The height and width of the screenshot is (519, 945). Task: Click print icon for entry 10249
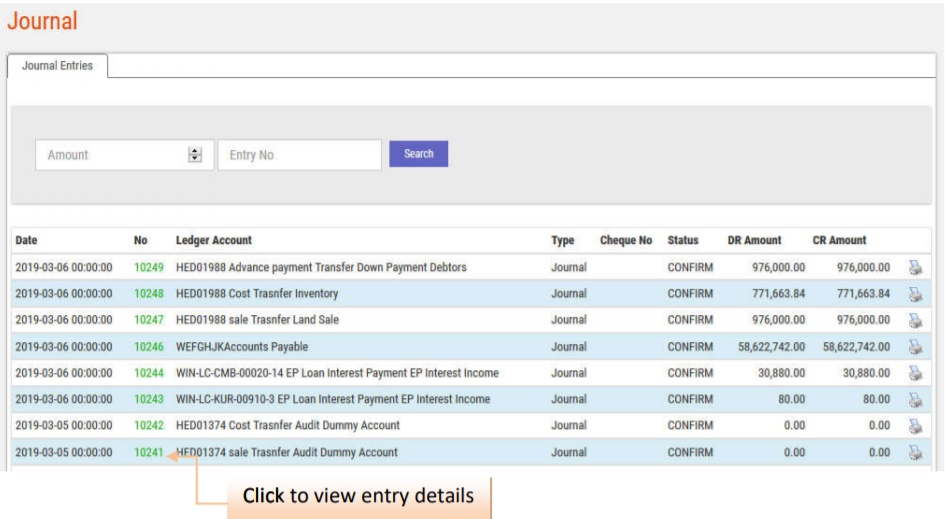(914, 267)
